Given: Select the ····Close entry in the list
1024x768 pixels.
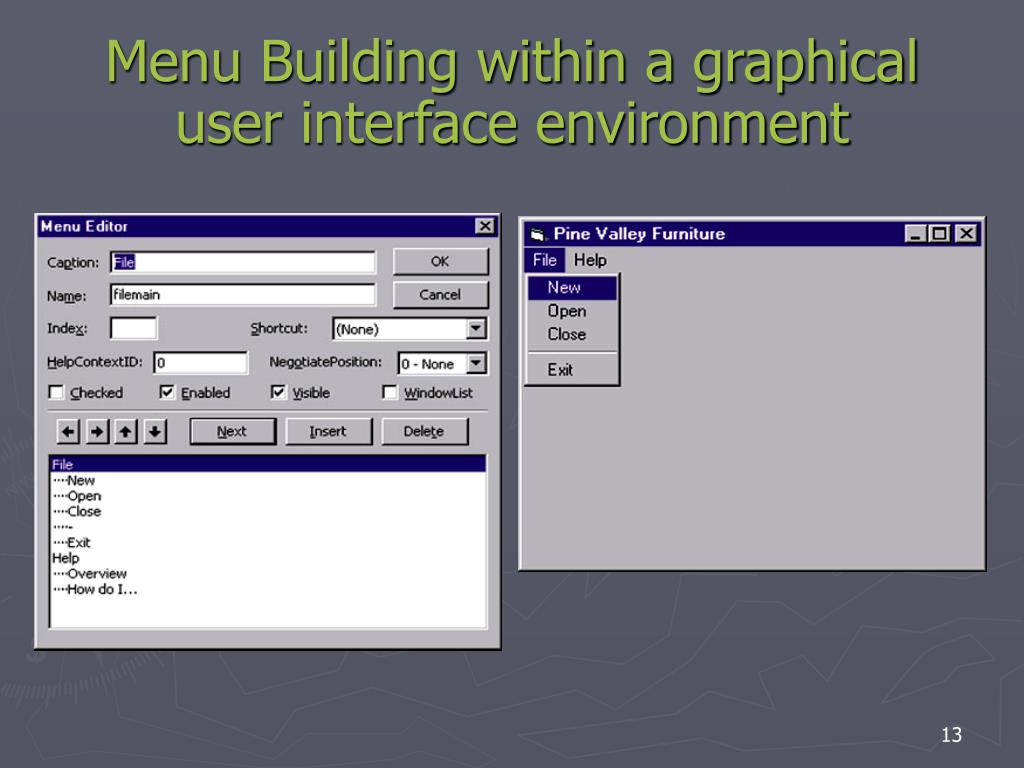Looking at the screenshot, I should [x=268, y=511].
